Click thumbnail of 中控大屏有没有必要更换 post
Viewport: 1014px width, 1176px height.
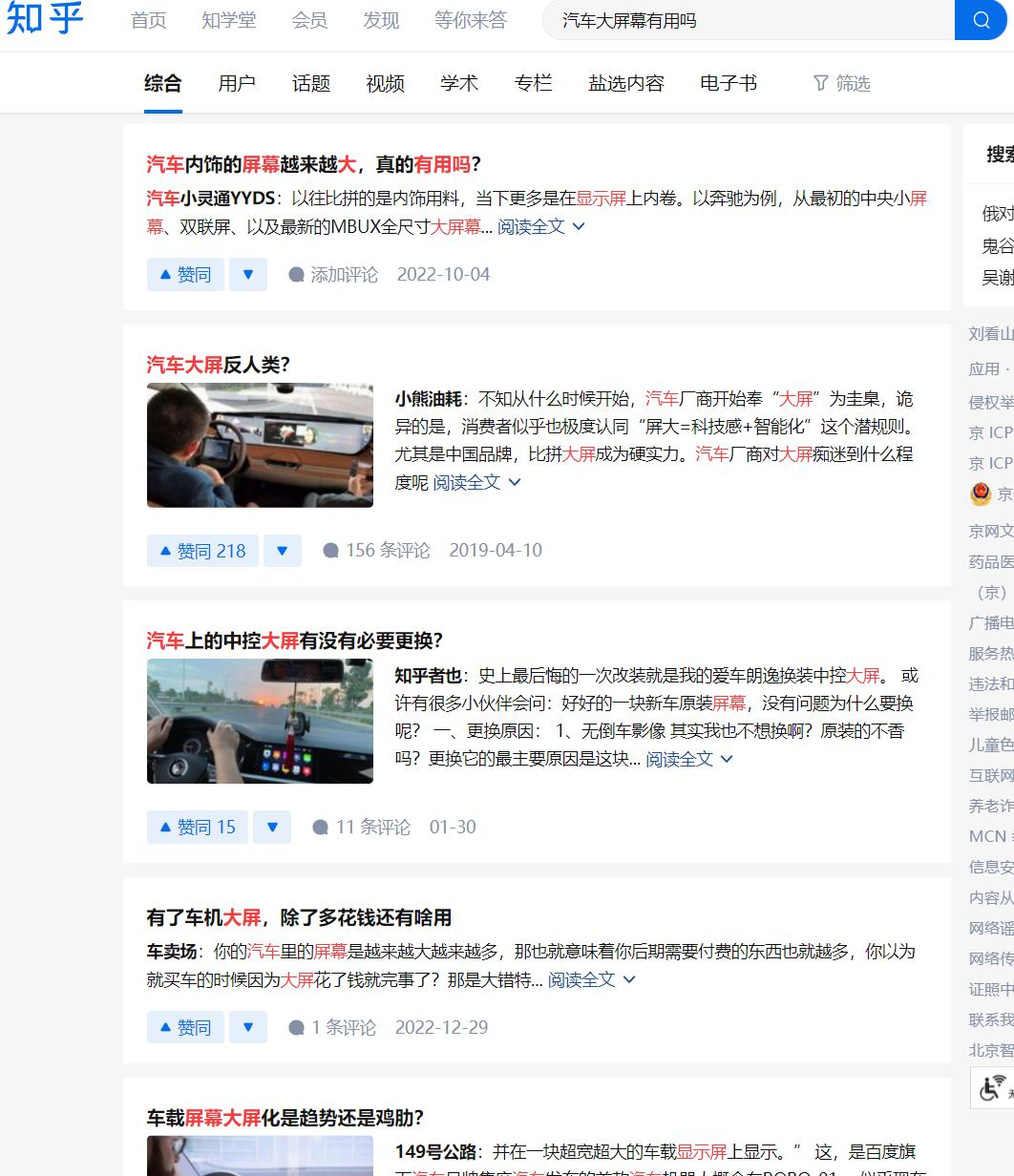[260, 722]
